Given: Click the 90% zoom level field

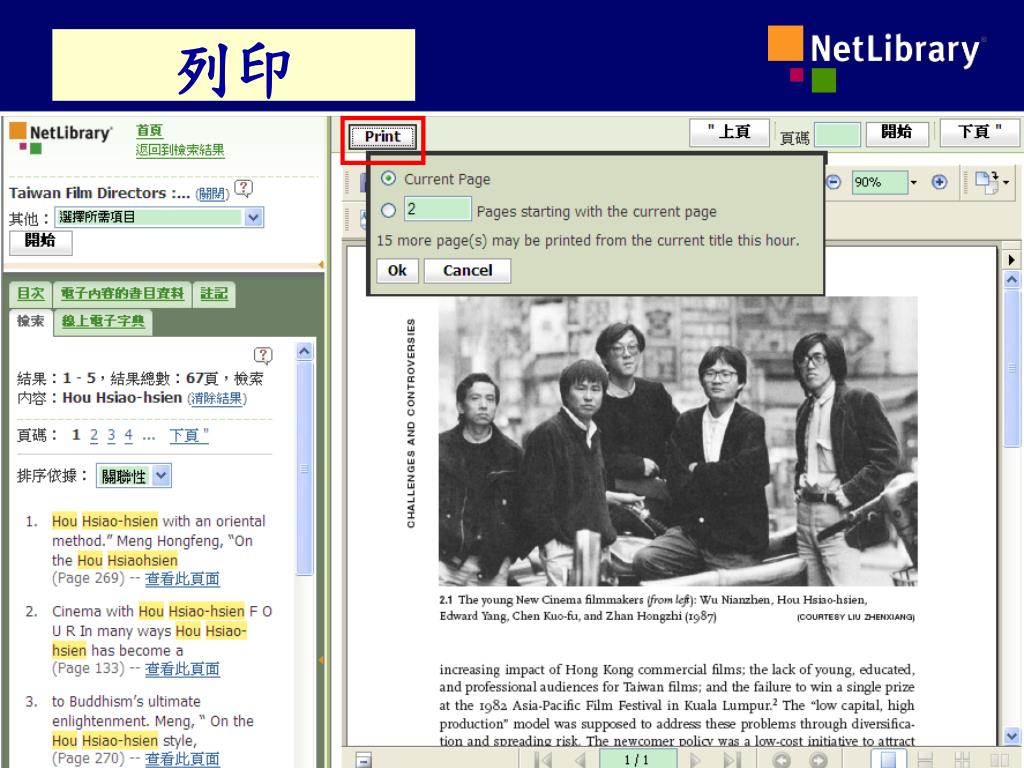Looking at the screenshot, I should [x=879, y=182].
